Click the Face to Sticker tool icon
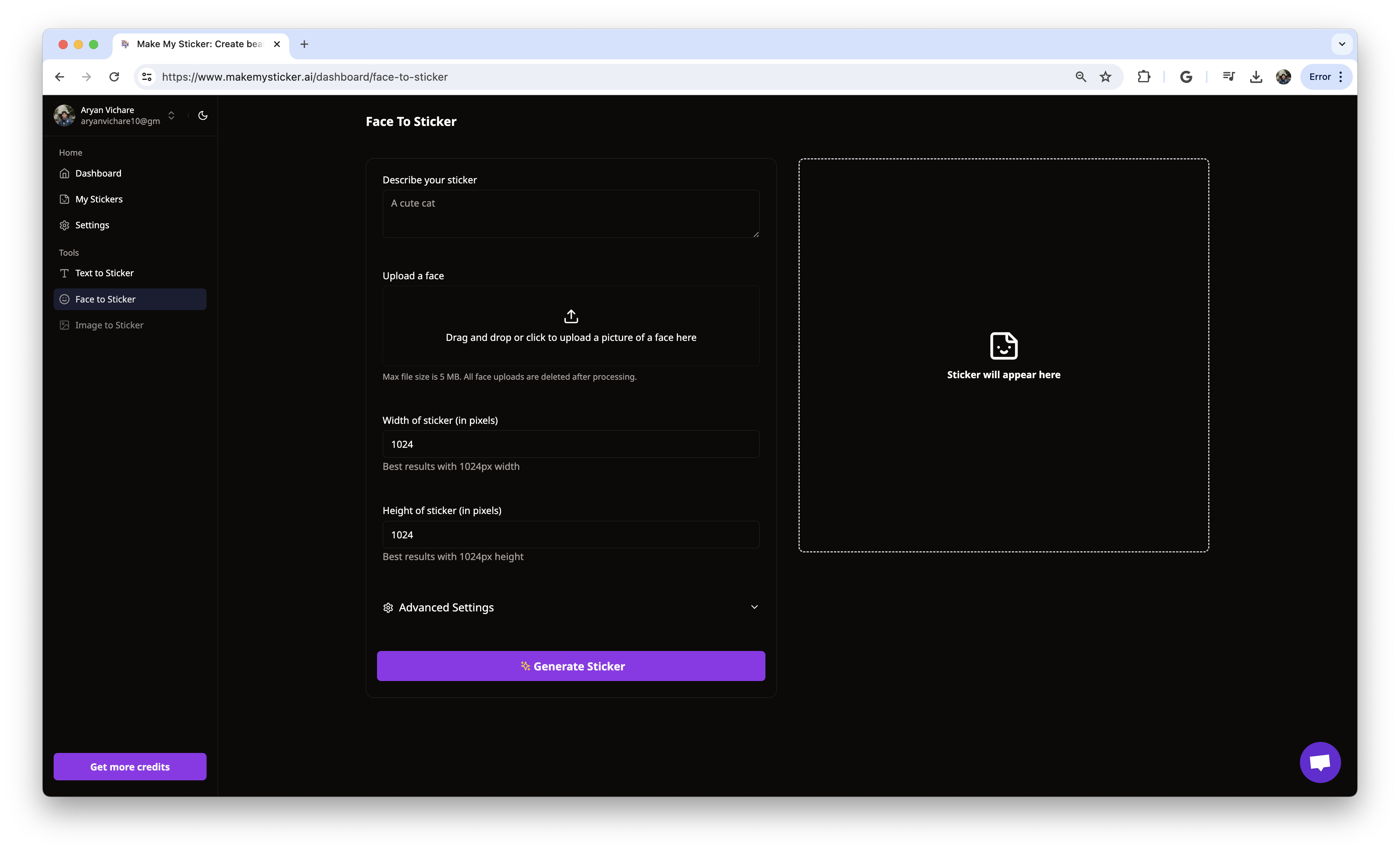 point(64,298)
